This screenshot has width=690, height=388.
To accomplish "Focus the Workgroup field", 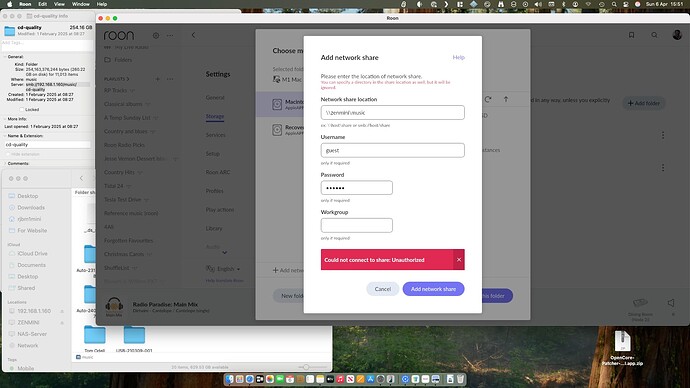I will (356, 225).
